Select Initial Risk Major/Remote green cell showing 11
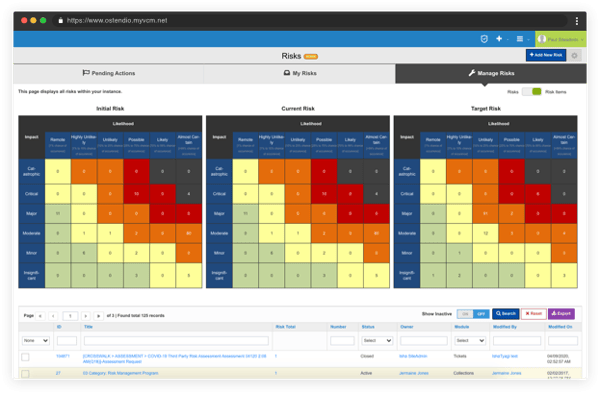 click(x=58, y=213)
